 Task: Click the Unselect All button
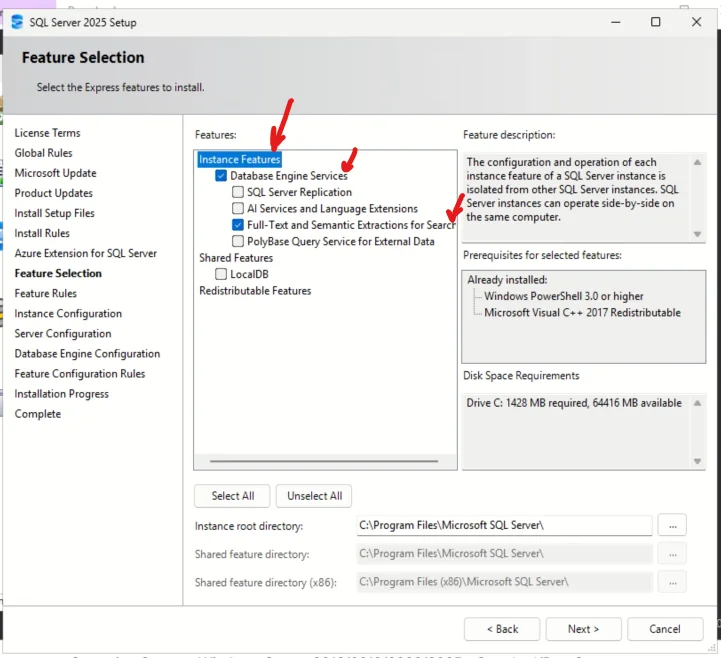[x=314, y=496]
